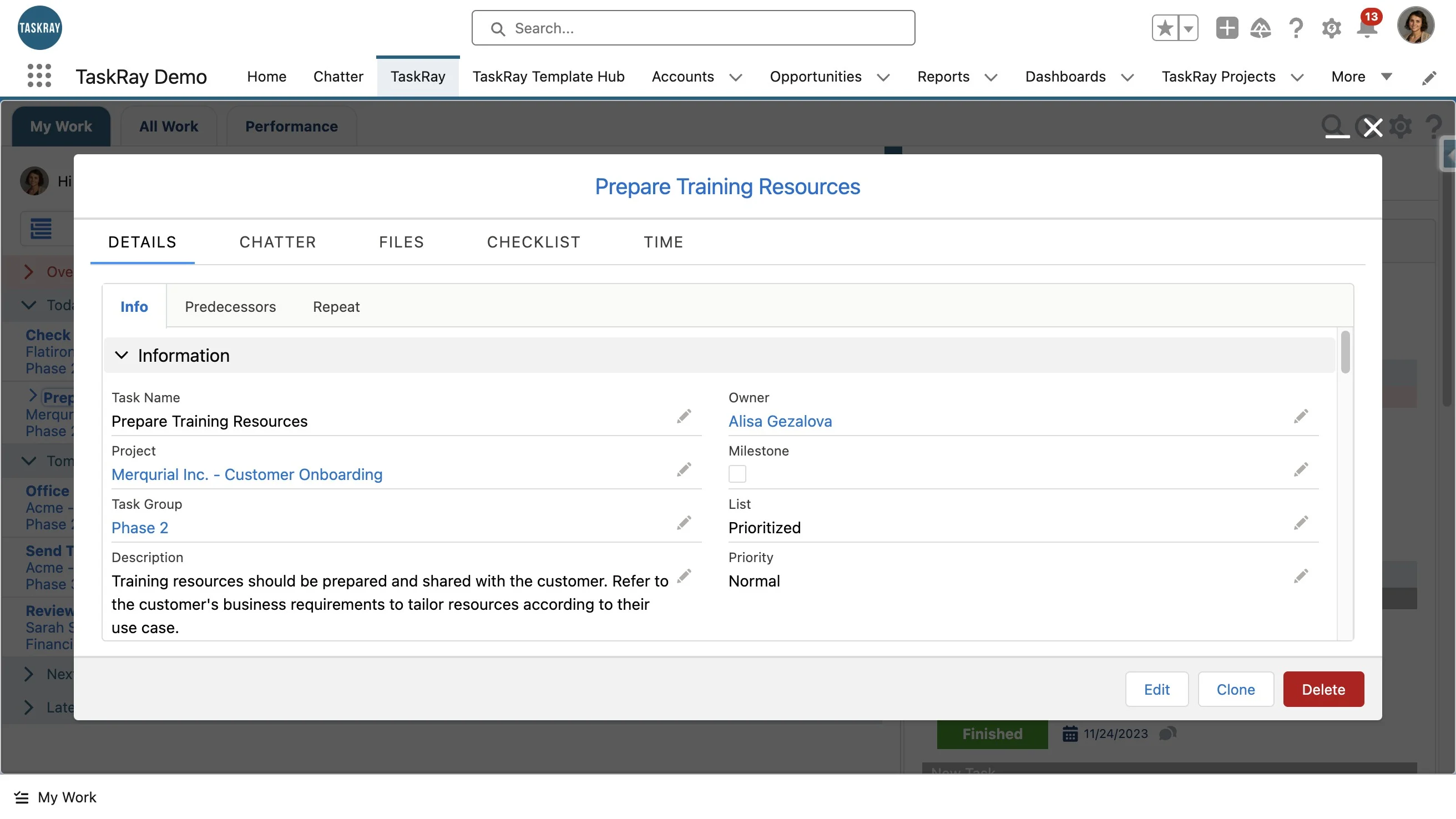Open the App Launcher grid icon

pyautogui.click(x=39, y=75)
